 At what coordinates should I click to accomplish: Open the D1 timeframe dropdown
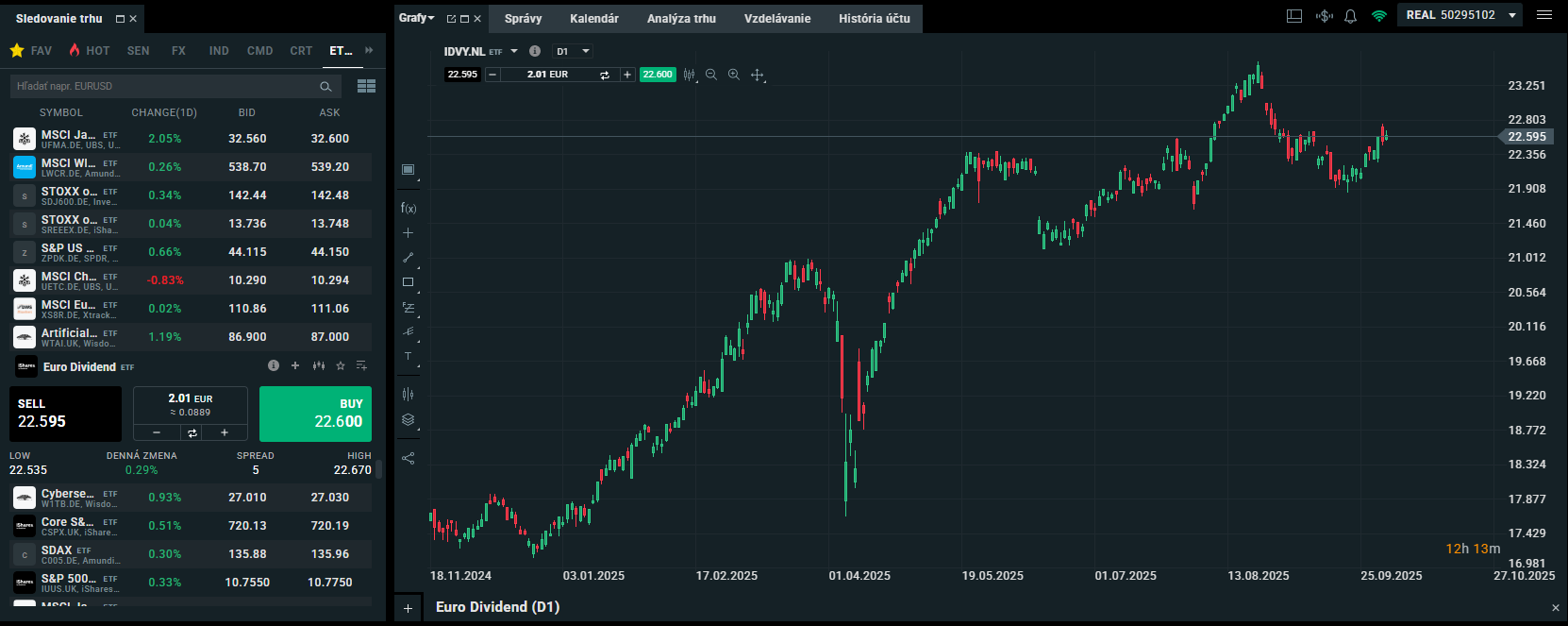click(x=573, y=51)
